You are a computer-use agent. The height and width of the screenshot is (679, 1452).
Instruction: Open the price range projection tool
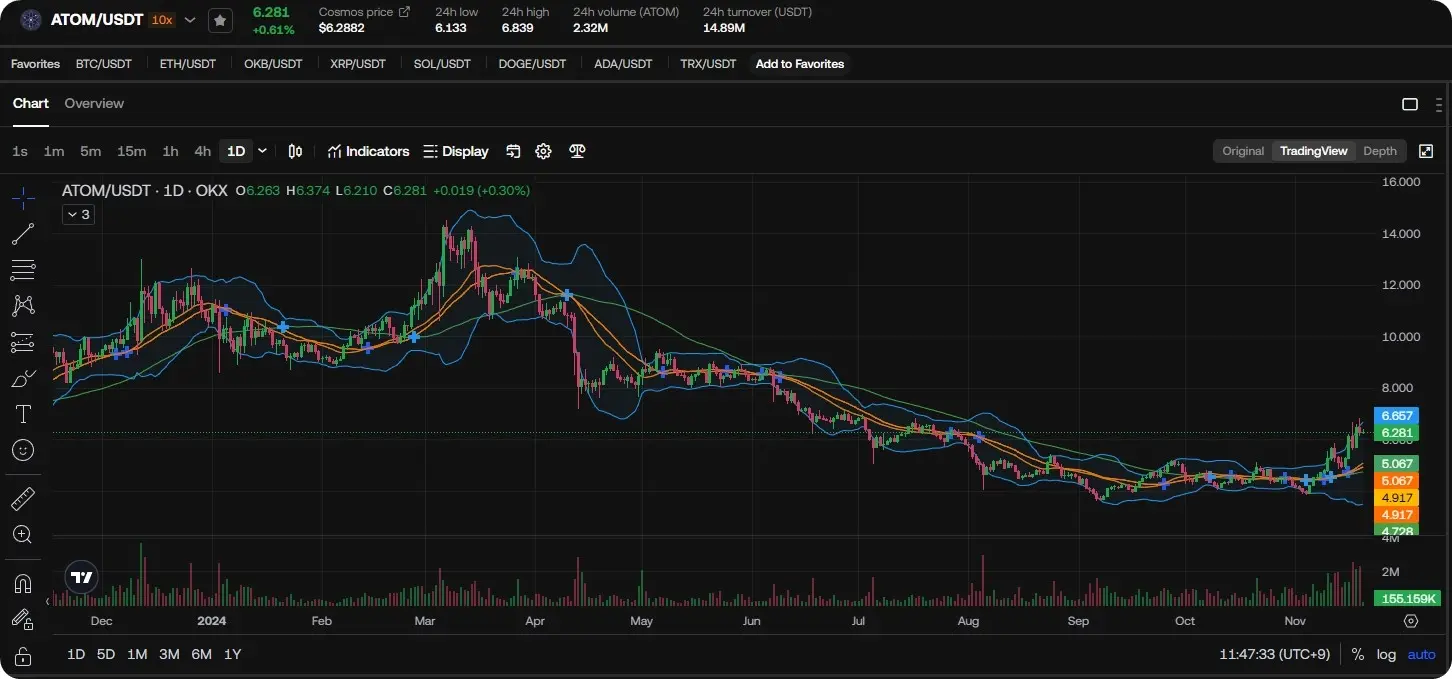click(23, 343)
